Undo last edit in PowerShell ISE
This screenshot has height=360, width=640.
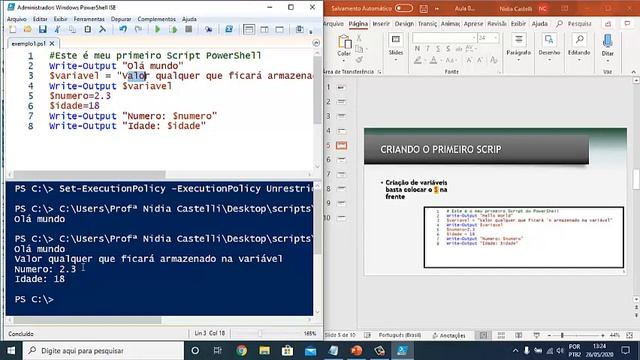point(123,29)
